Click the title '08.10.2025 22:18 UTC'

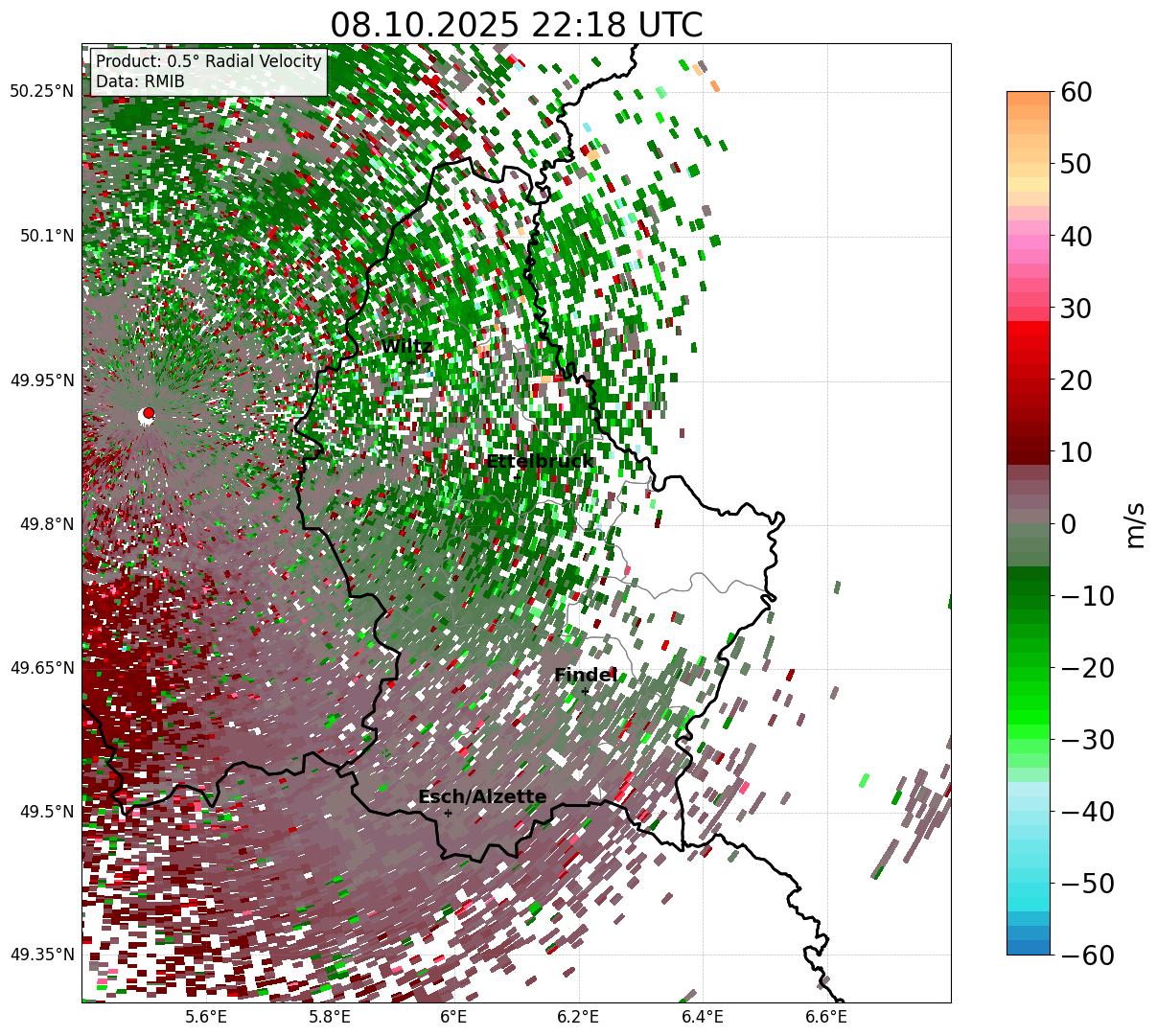coord(516,25)
